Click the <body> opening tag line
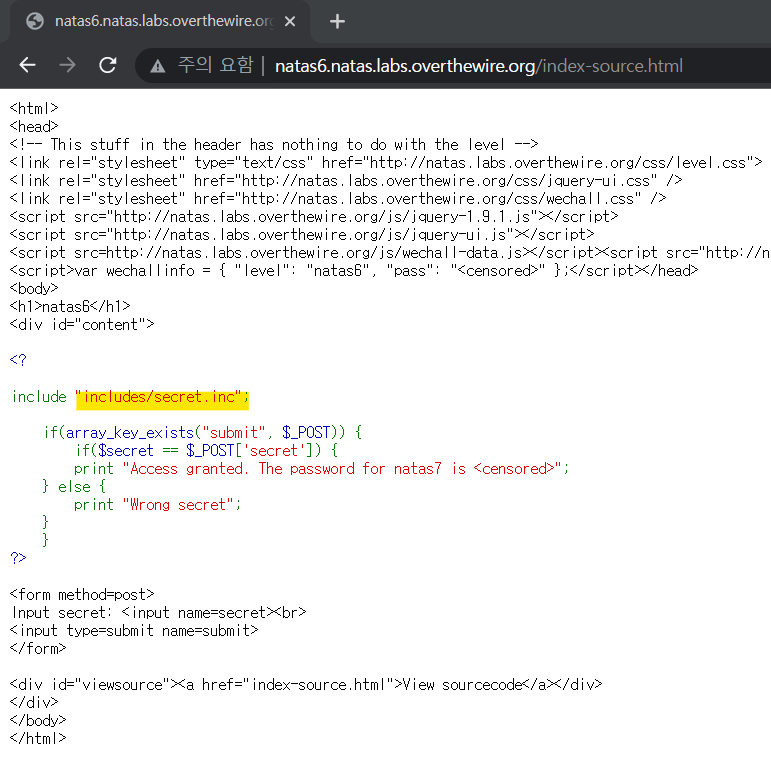This screenshot has height=765, width=771. (34, 289)
